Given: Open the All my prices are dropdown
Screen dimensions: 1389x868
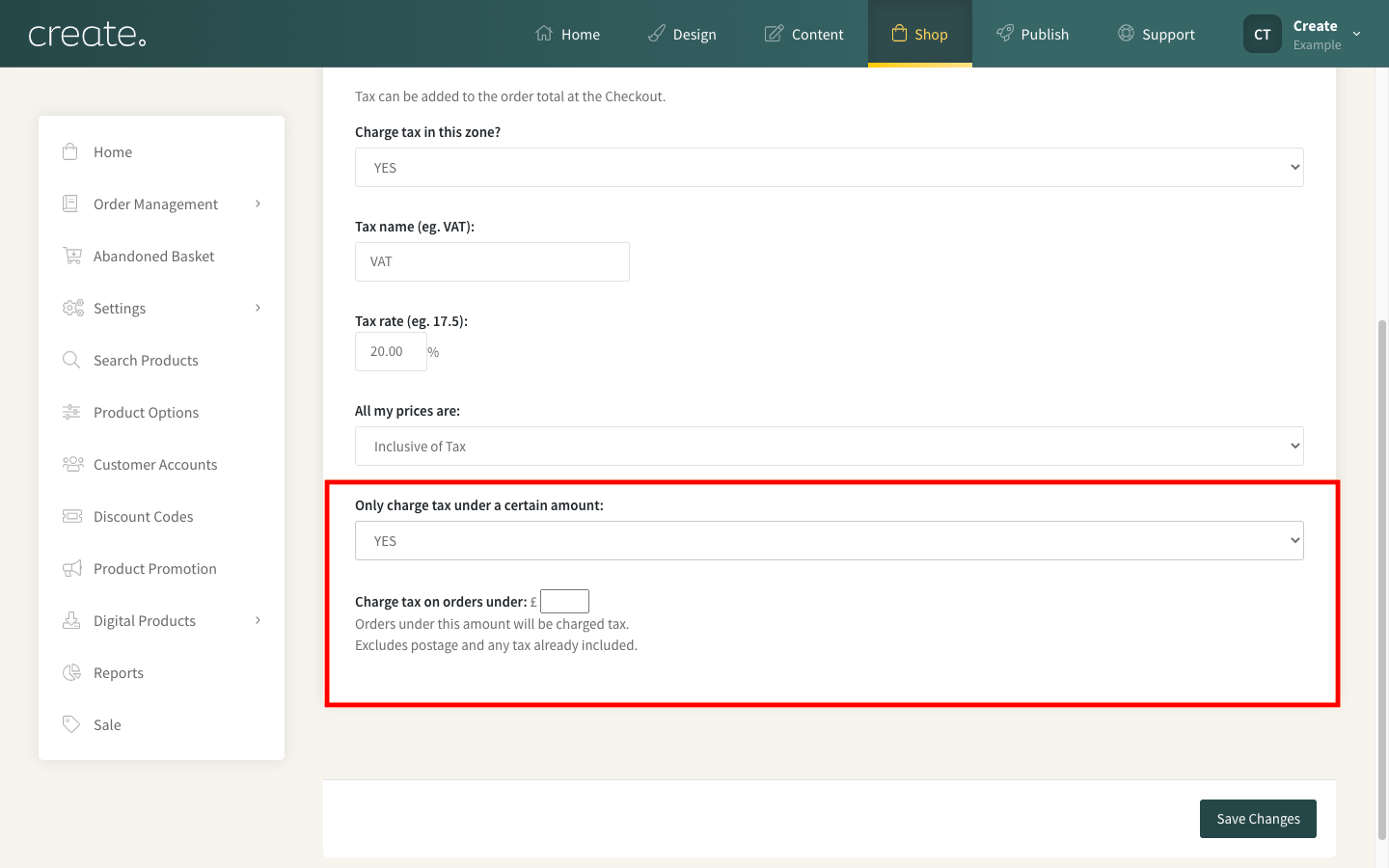Looking at the screenshot, I should [830, 447].
